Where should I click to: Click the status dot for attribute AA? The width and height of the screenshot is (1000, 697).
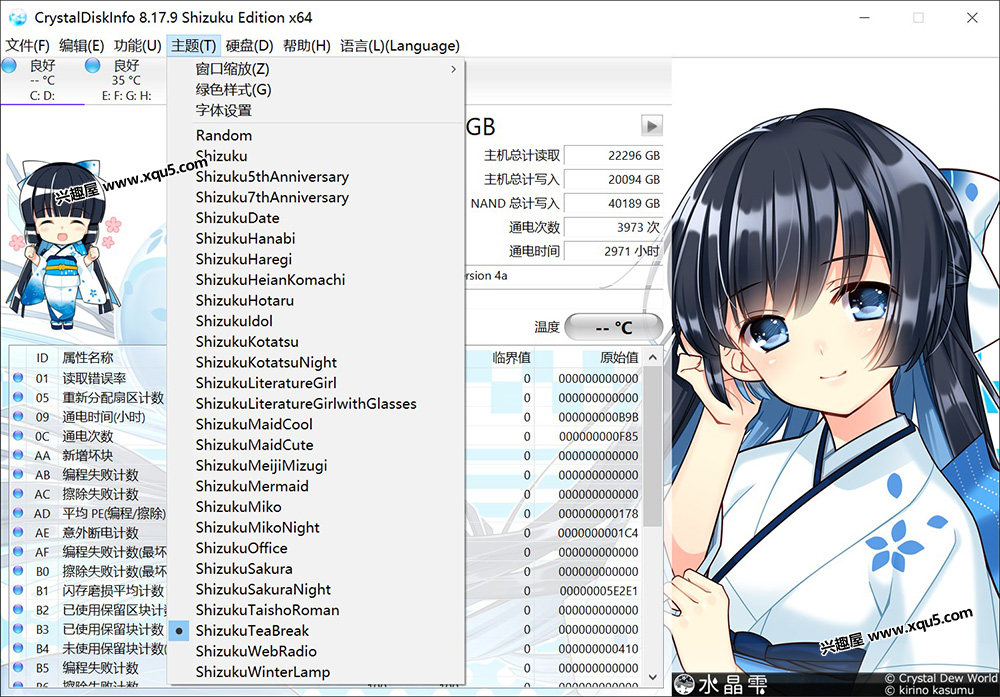(18, 455)
